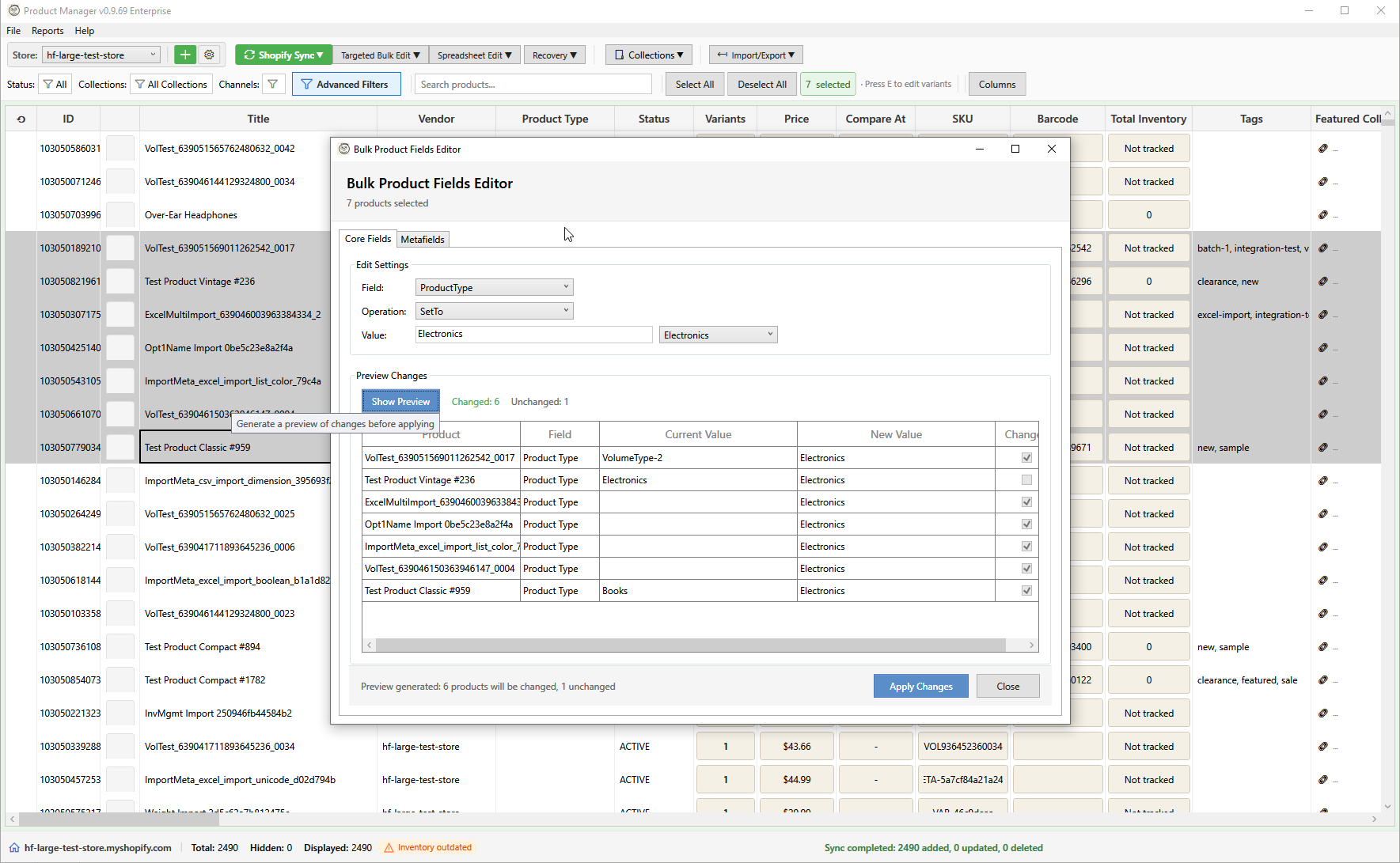Start a Shopify Sync with the sync icon
The width and height of the screenshot is (1400, 863).
(249, 55)
